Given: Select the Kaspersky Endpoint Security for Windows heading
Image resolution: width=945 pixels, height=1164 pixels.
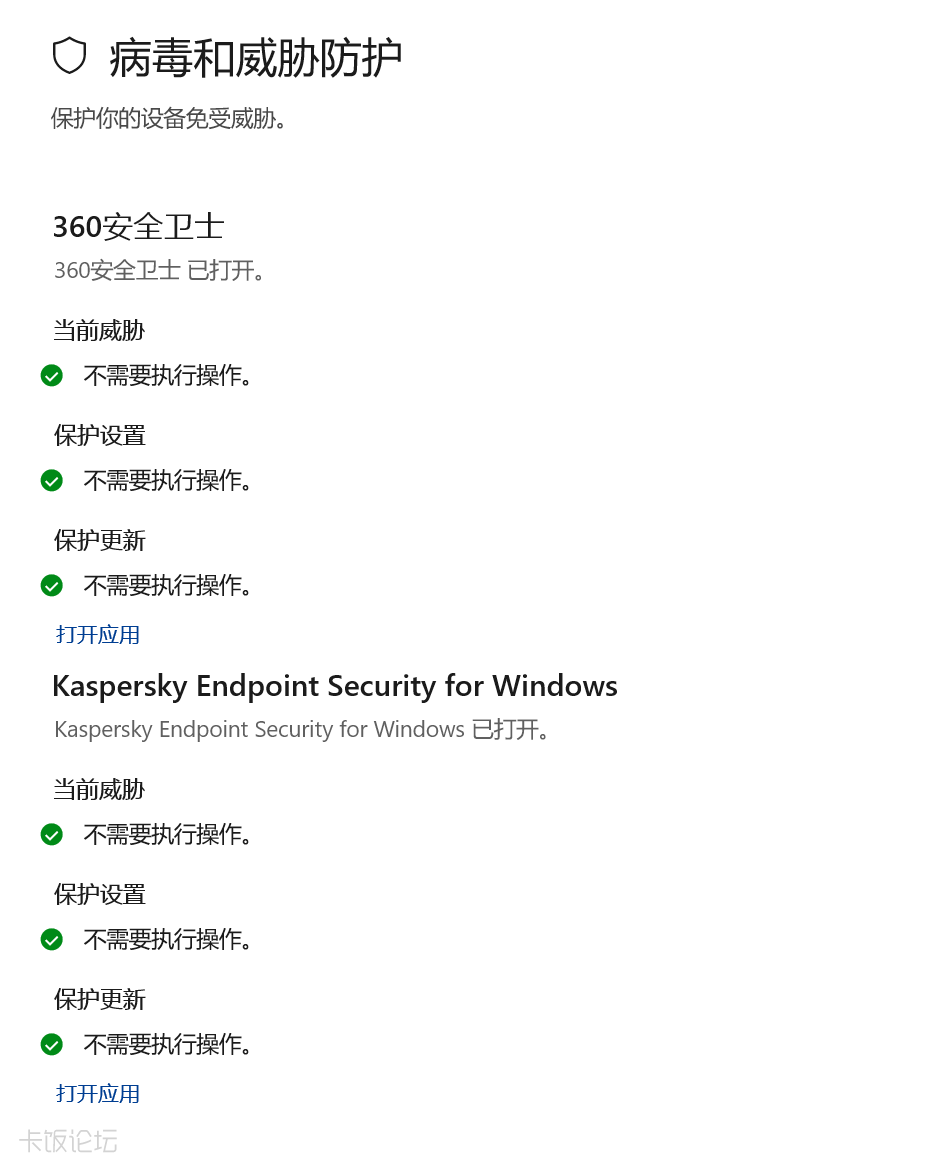Looking at the screenshot, I should point(335,686).
